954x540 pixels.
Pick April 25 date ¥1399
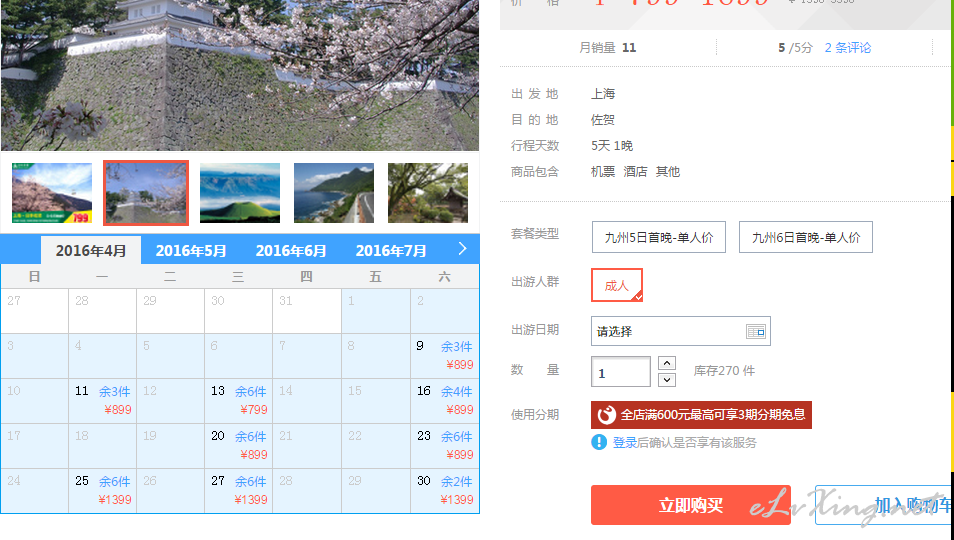[x=103, y=491]
